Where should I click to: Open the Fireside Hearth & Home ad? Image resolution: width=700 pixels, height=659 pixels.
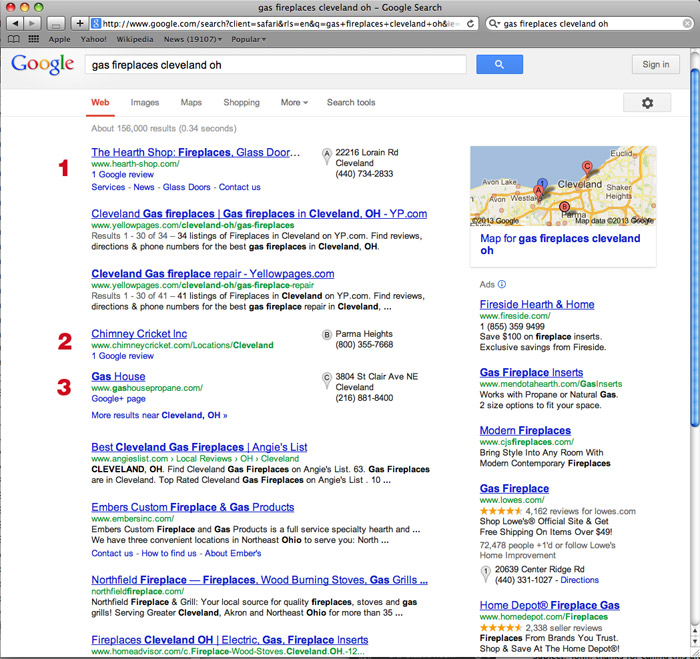click(537, 304)
